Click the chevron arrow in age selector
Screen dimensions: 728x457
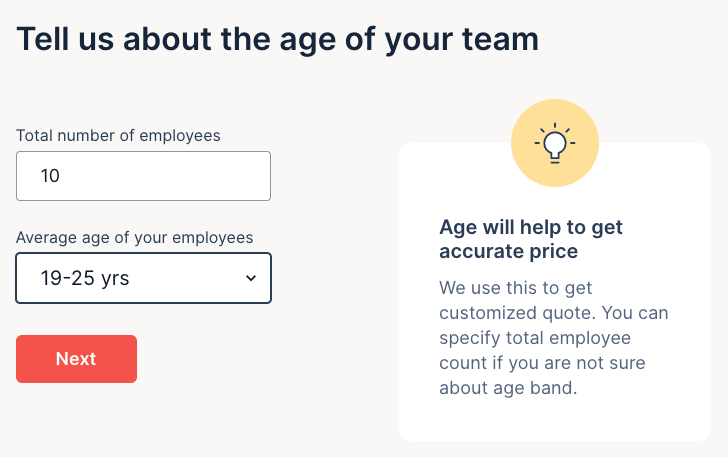251,278
